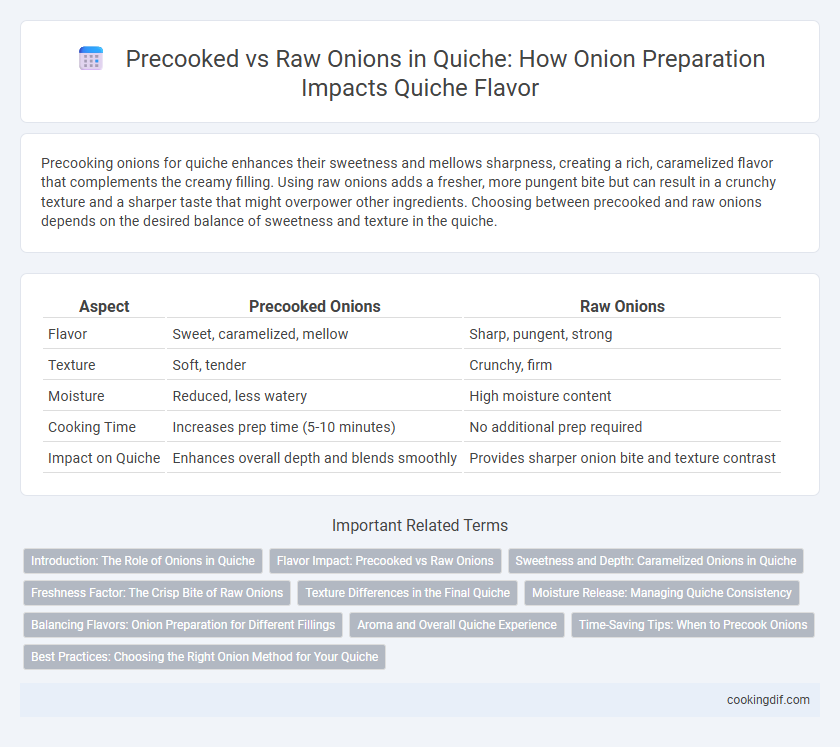
Task: Open 'Flavor Impact: Precooked vs Raw Onions' tag
Action: (x=385, y=561)
